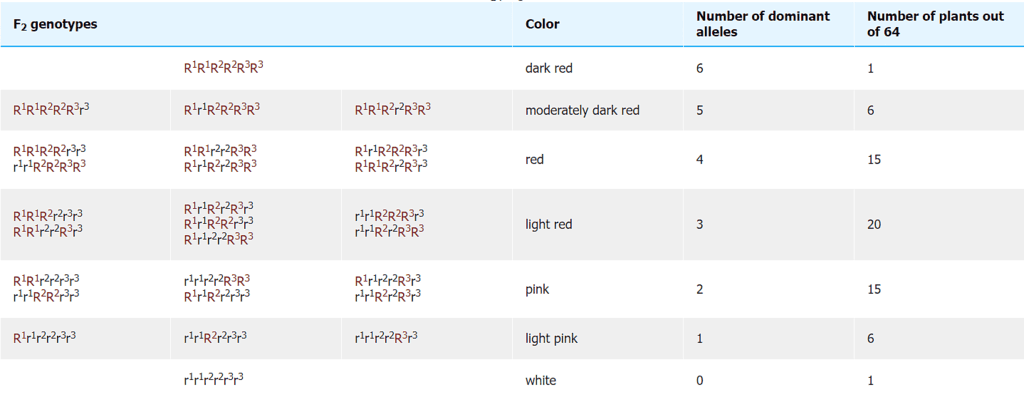Click the 'Color' column header
Image resolution: width=1024 pixels, height=402 pixels.
pyautogui.click(x=542, y=24)
